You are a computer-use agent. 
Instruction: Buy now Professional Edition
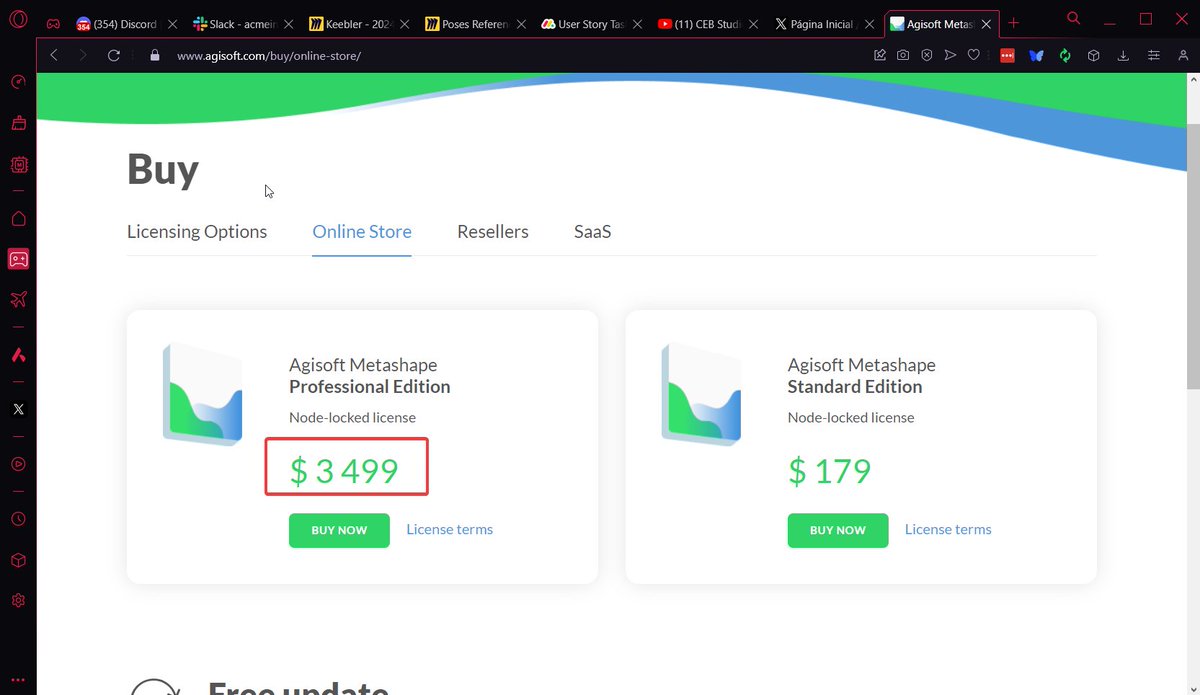tap(339, 530)
